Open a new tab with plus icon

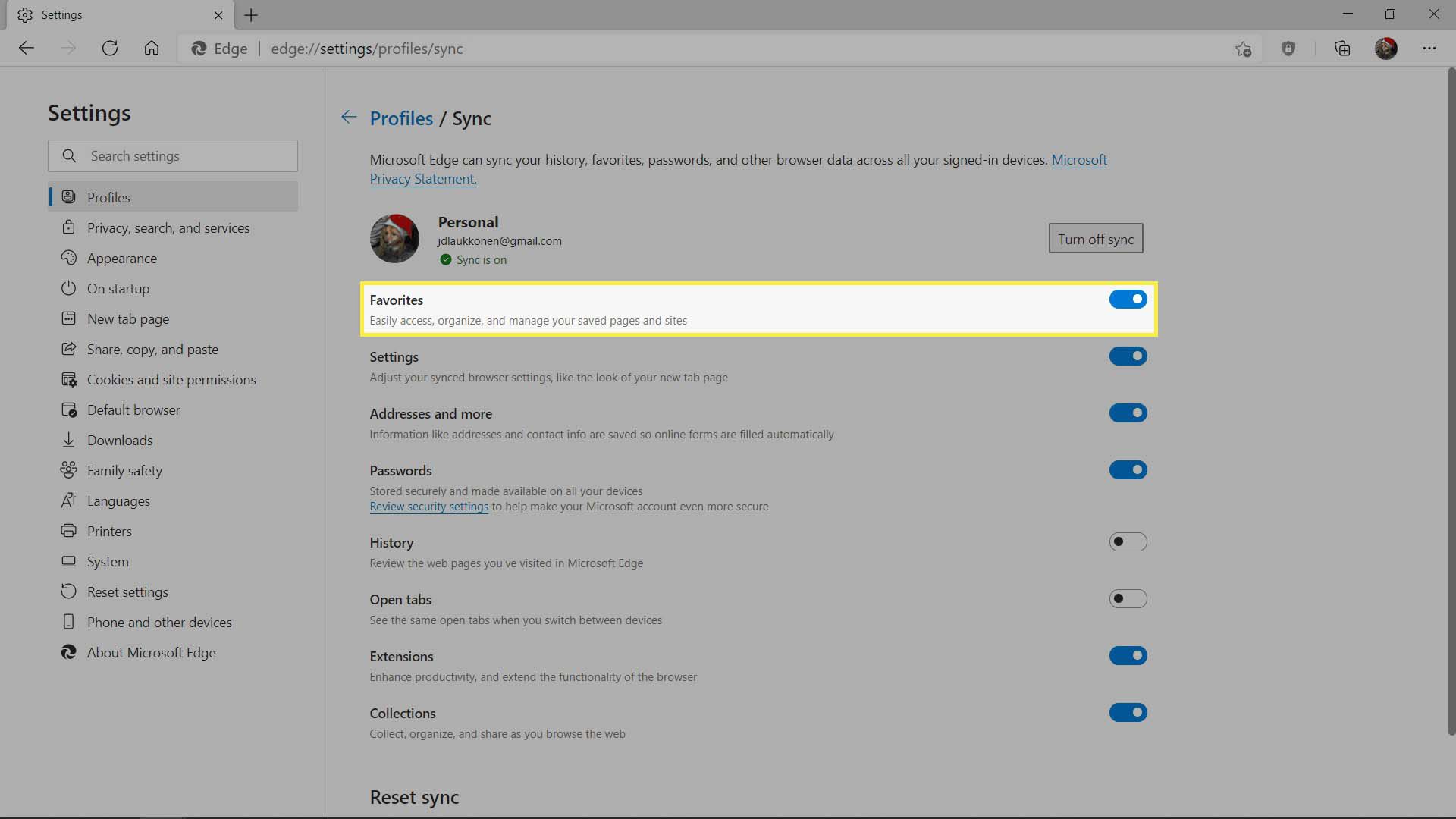(x=251, y=15)
